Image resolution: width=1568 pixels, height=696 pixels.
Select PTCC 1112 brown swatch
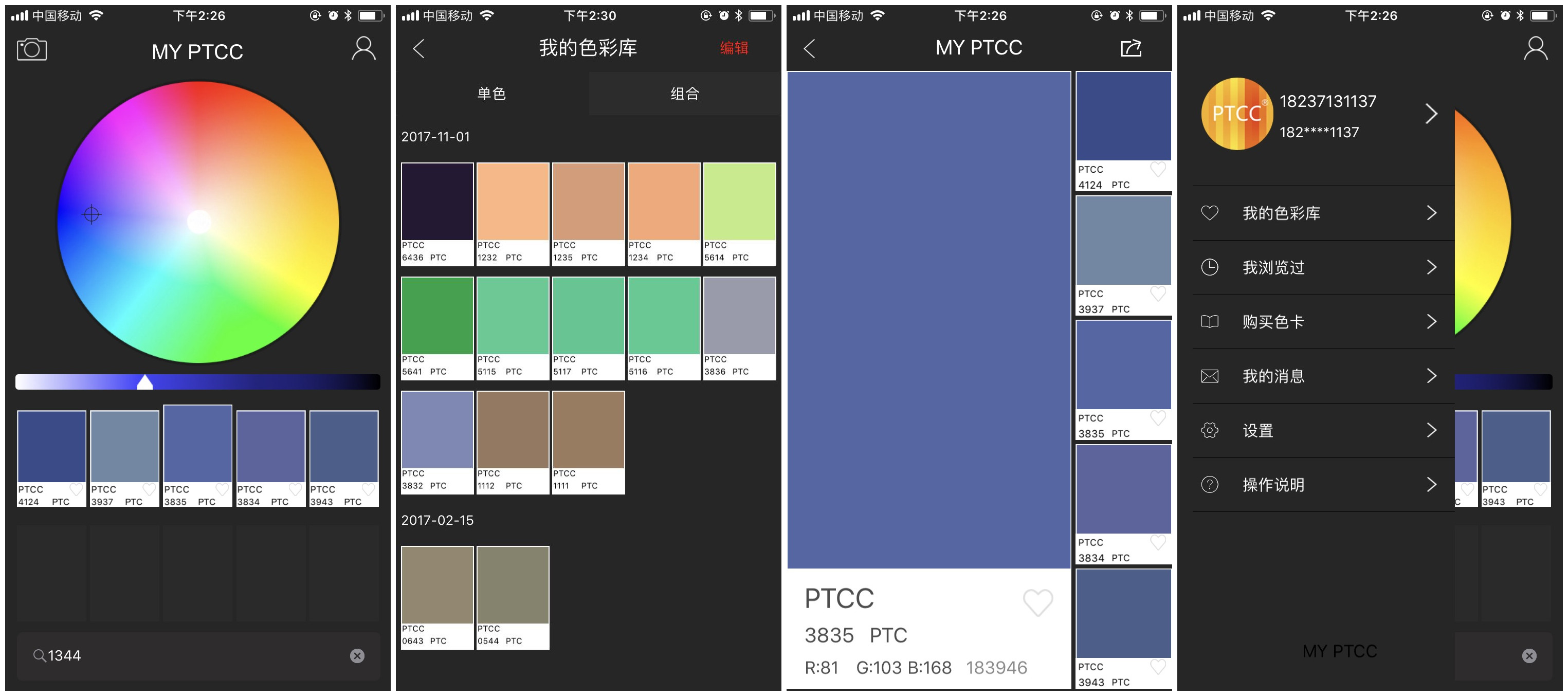513,442
